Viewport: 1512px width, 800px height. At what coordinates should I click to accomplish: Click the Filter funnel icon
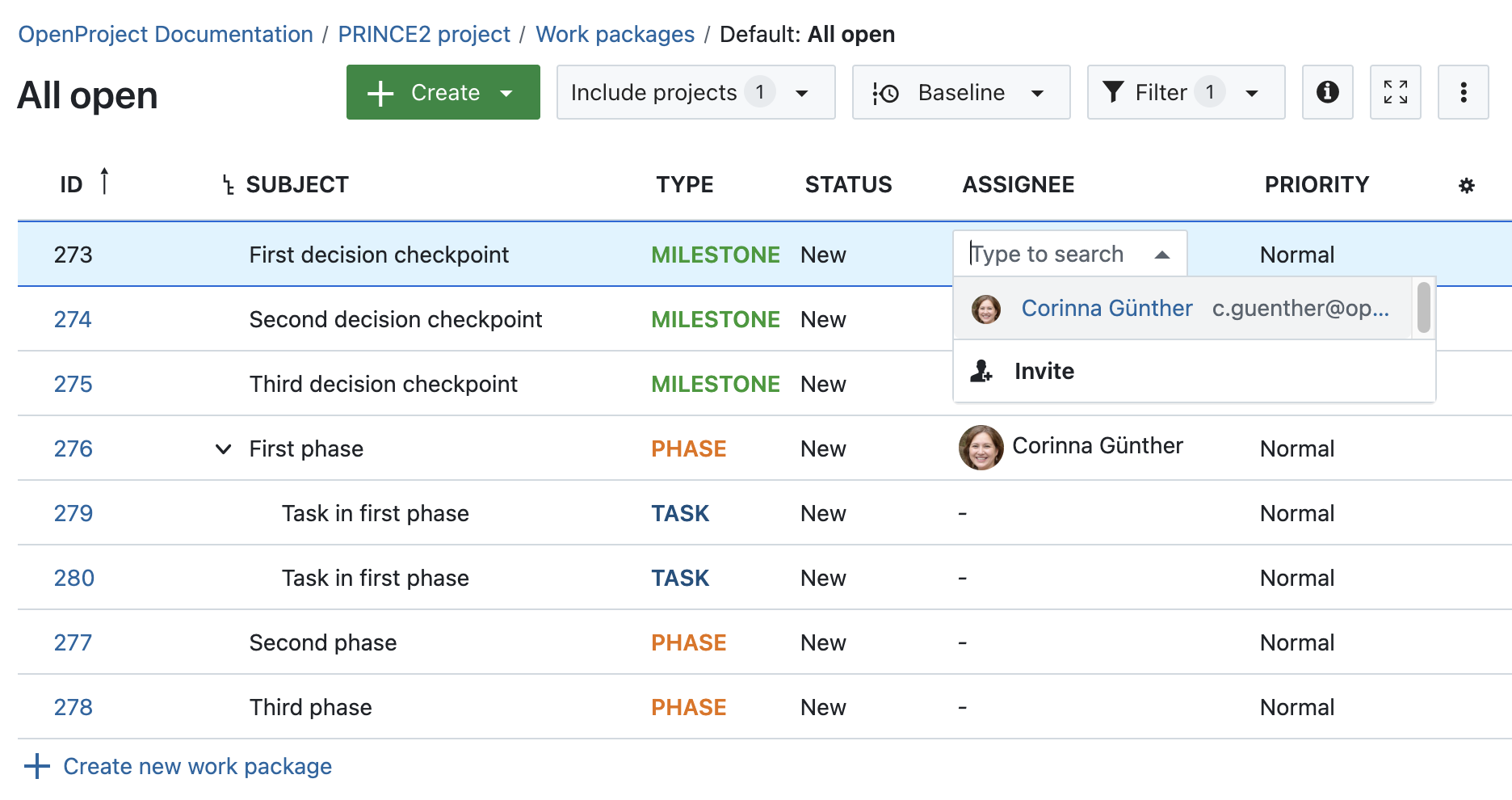tap(1115, 92)
